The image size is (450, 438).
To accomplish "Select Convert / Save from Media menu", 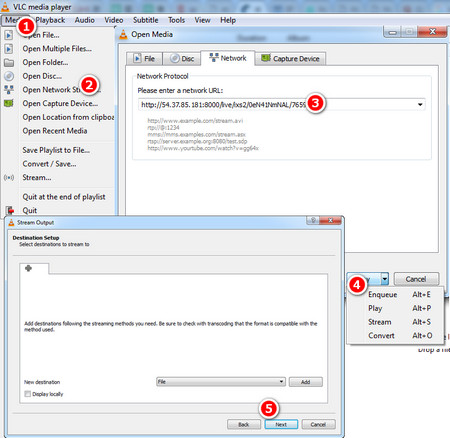I will [x=49, y=164].
